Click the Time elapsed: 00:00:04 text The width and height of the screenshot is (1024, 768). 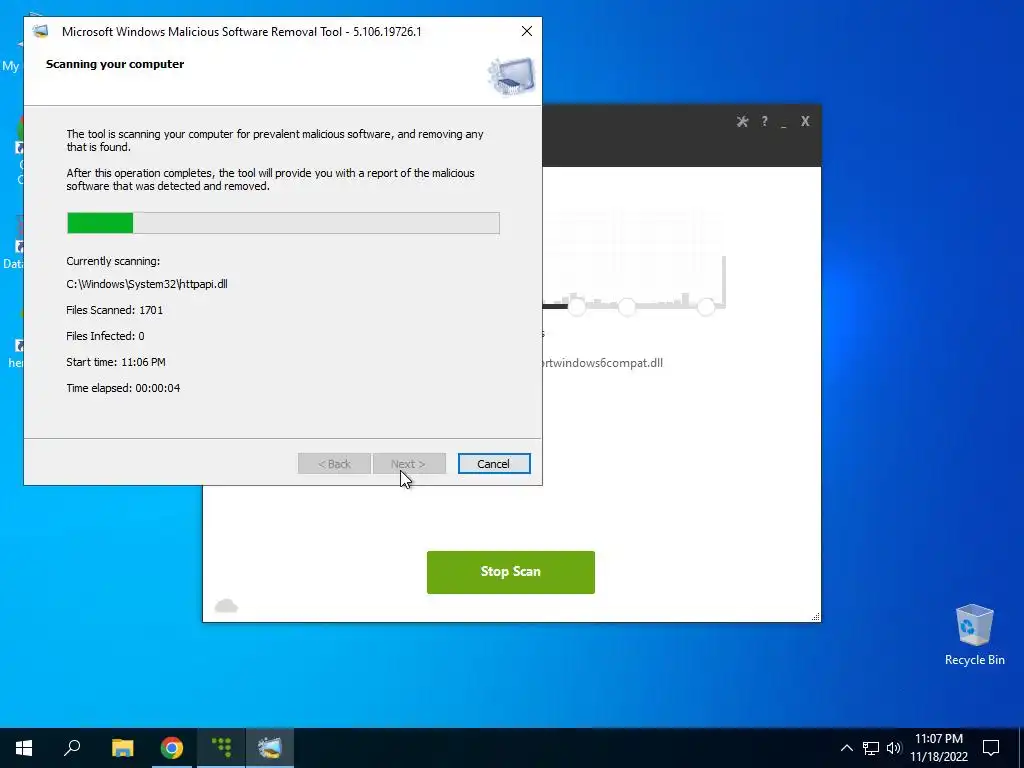[123, 388]
